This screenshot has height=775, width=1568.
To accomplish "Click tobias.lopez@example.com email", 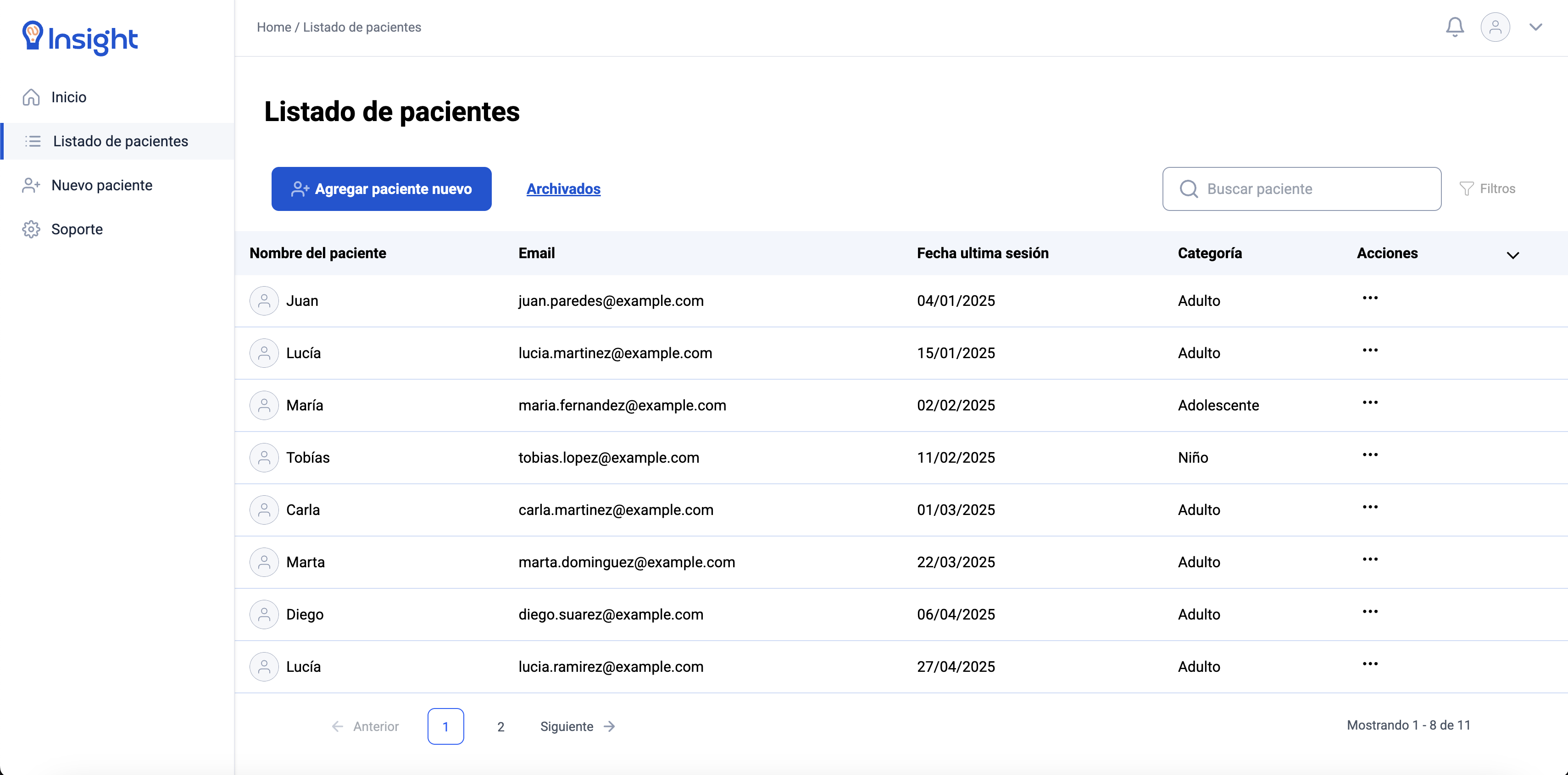I will click(609, 458).
